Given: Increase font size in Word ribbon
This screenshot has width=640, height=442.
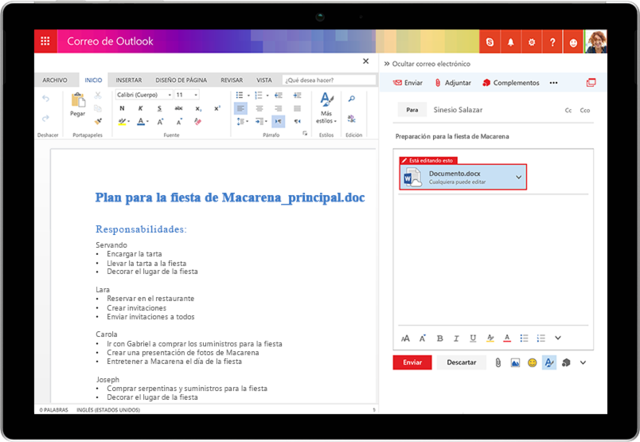Looking at the screenshot, I should point(160,122).
